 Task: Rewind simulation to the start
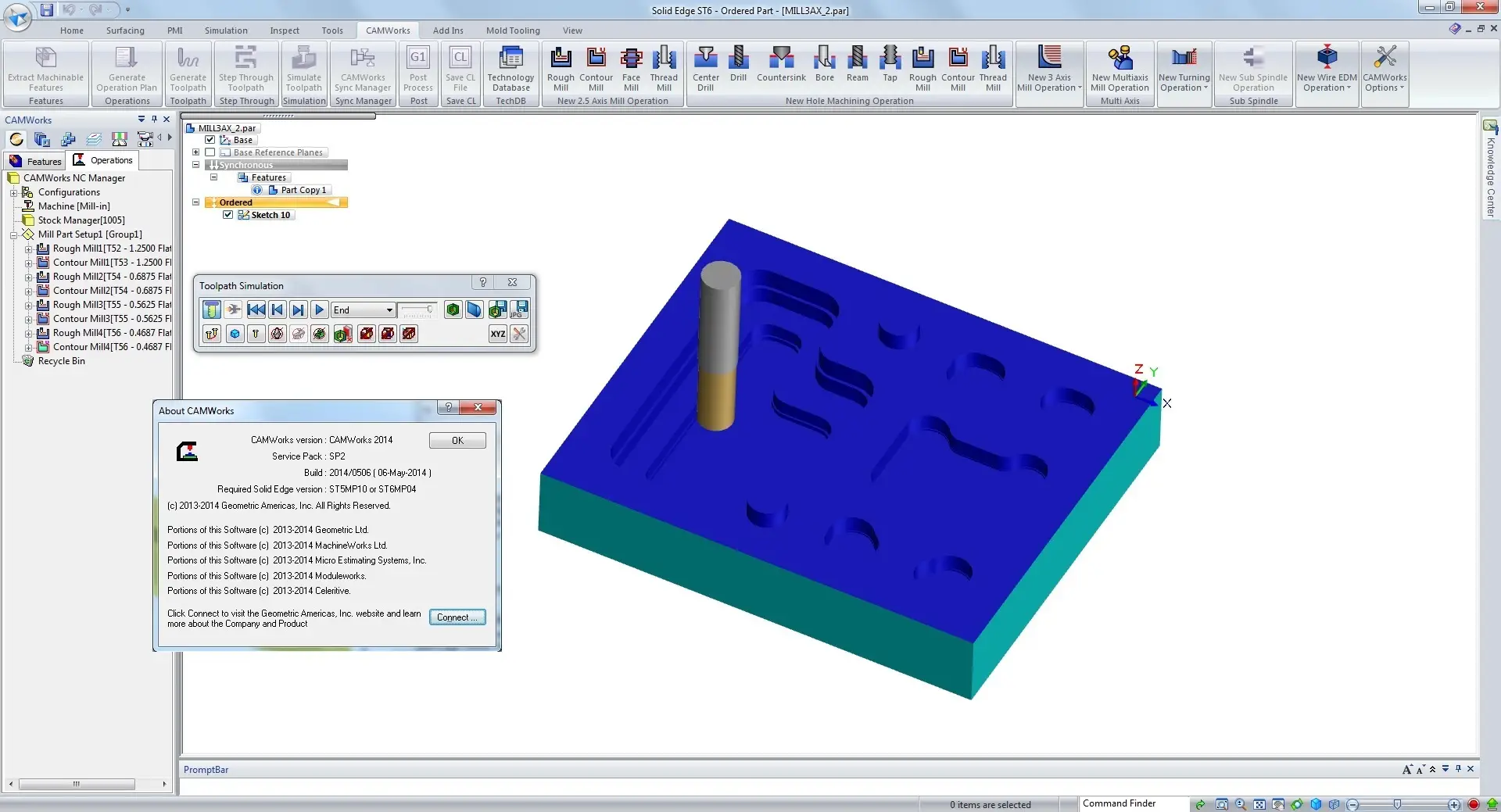click(256, 309)
